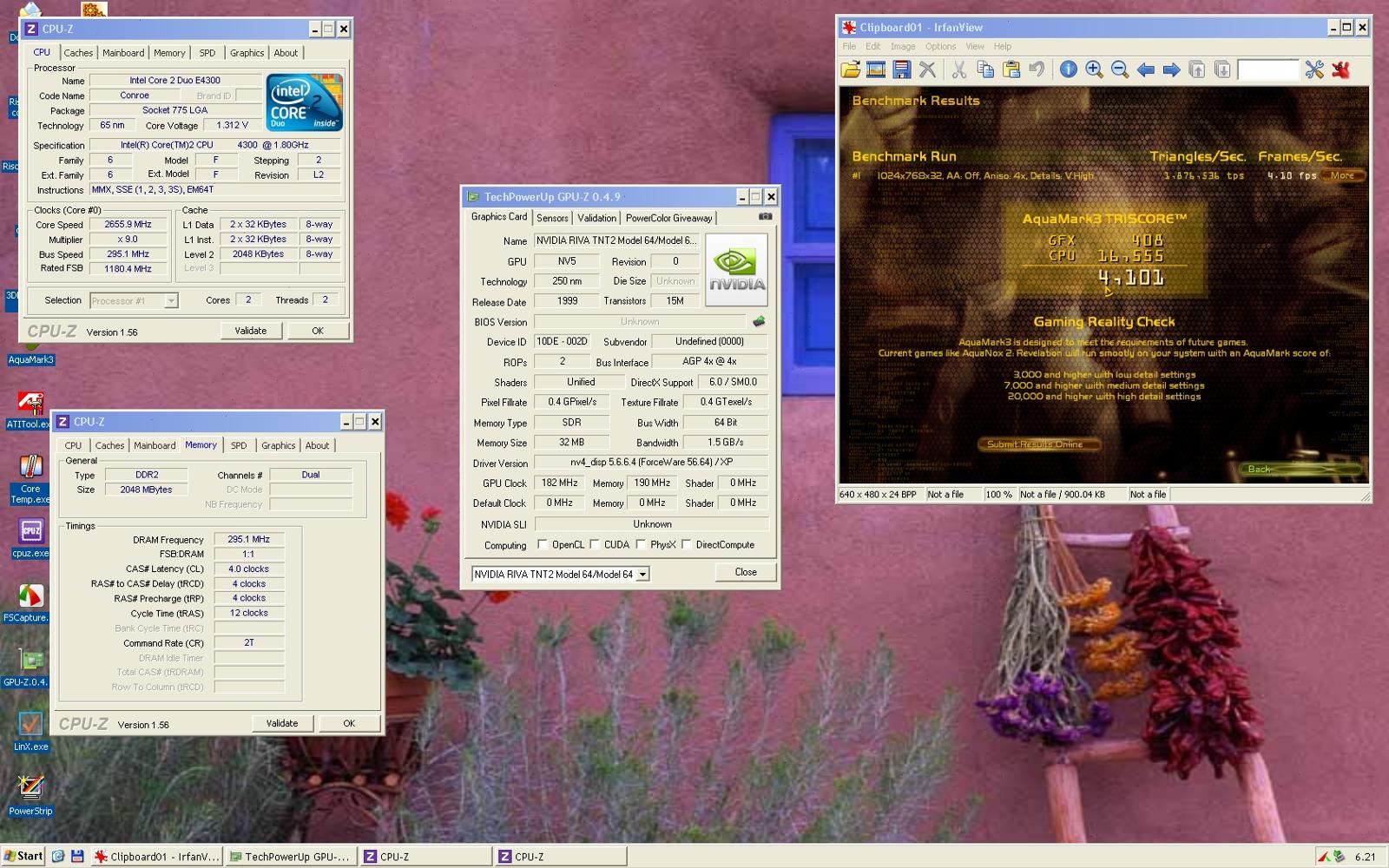The height and width of the screenshot is (868, 1389).
Task: Expand NVIDIA RIVA TNT2 card dropdown
Action: click(x=642, y=575)
